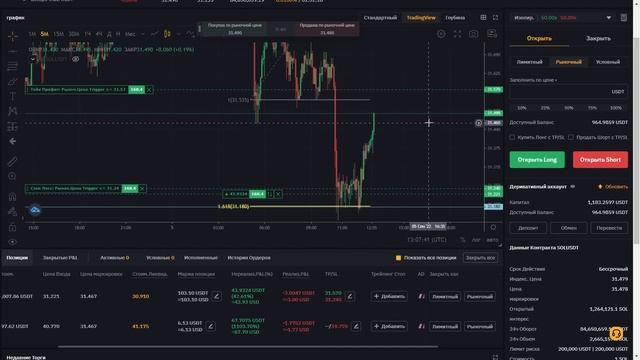This screenshot has height=360, width=640.
Task: Select the trend line drawing tool
Action: click(13, 51)
